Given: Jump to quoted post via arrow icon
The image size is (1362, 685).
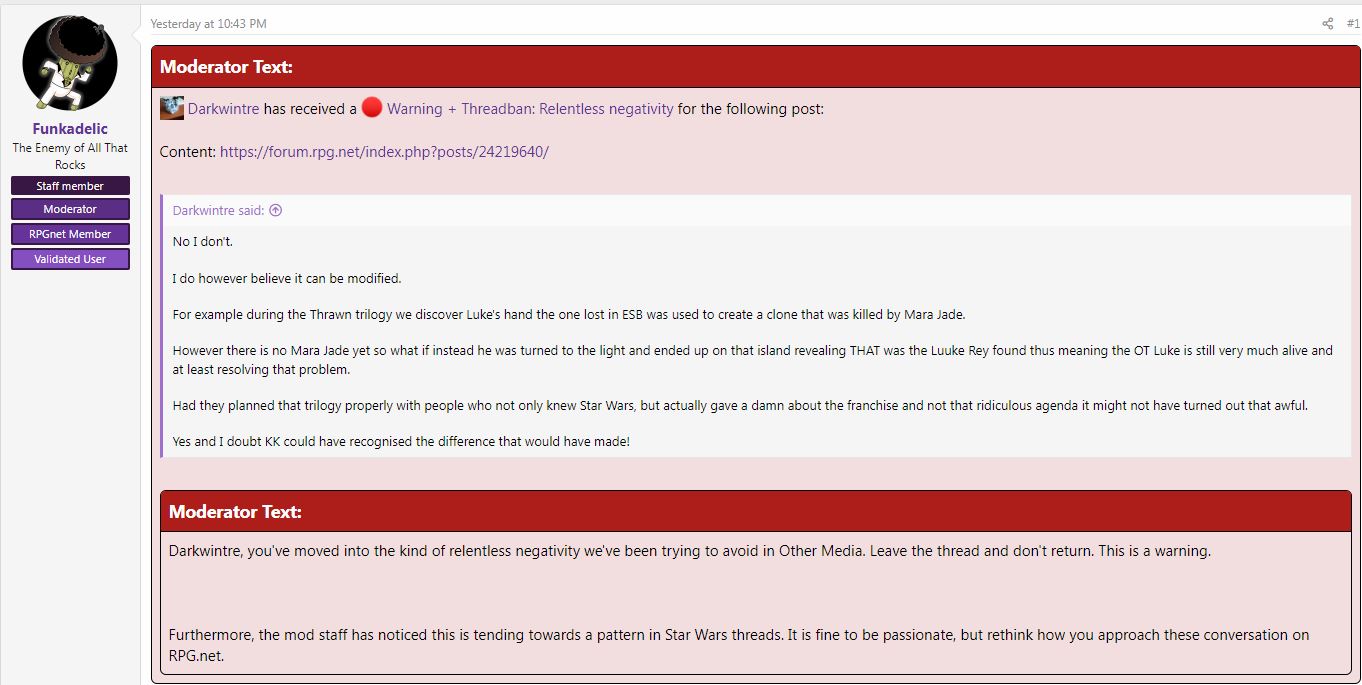Looking at the screenshot, I should click(x=276, y=210).
